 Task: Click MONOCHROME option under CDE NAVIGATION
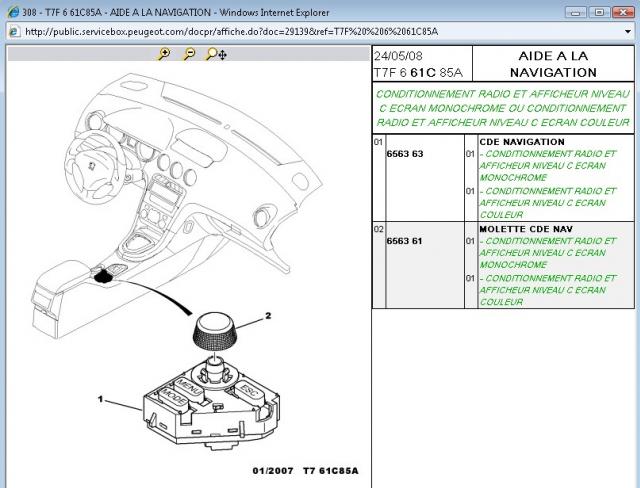[x=548, y=166]
